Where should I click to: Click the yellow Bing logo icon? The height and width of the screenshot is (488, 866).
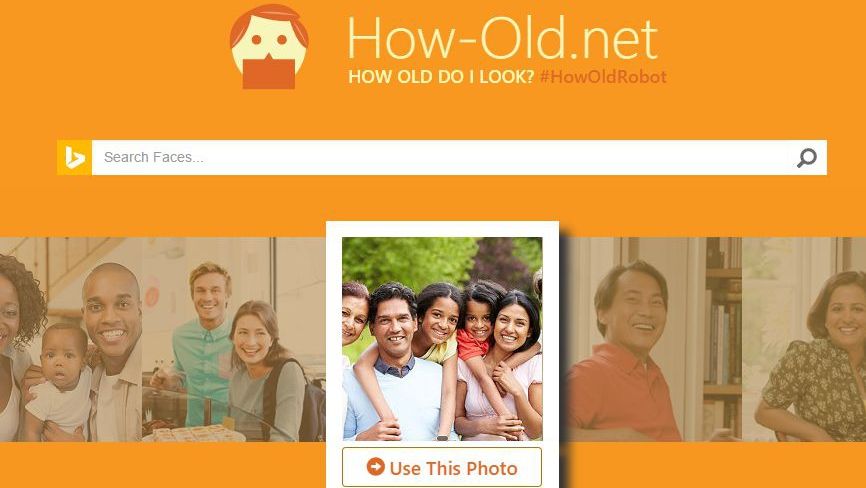pyautogui.click(x=75, y=157)
